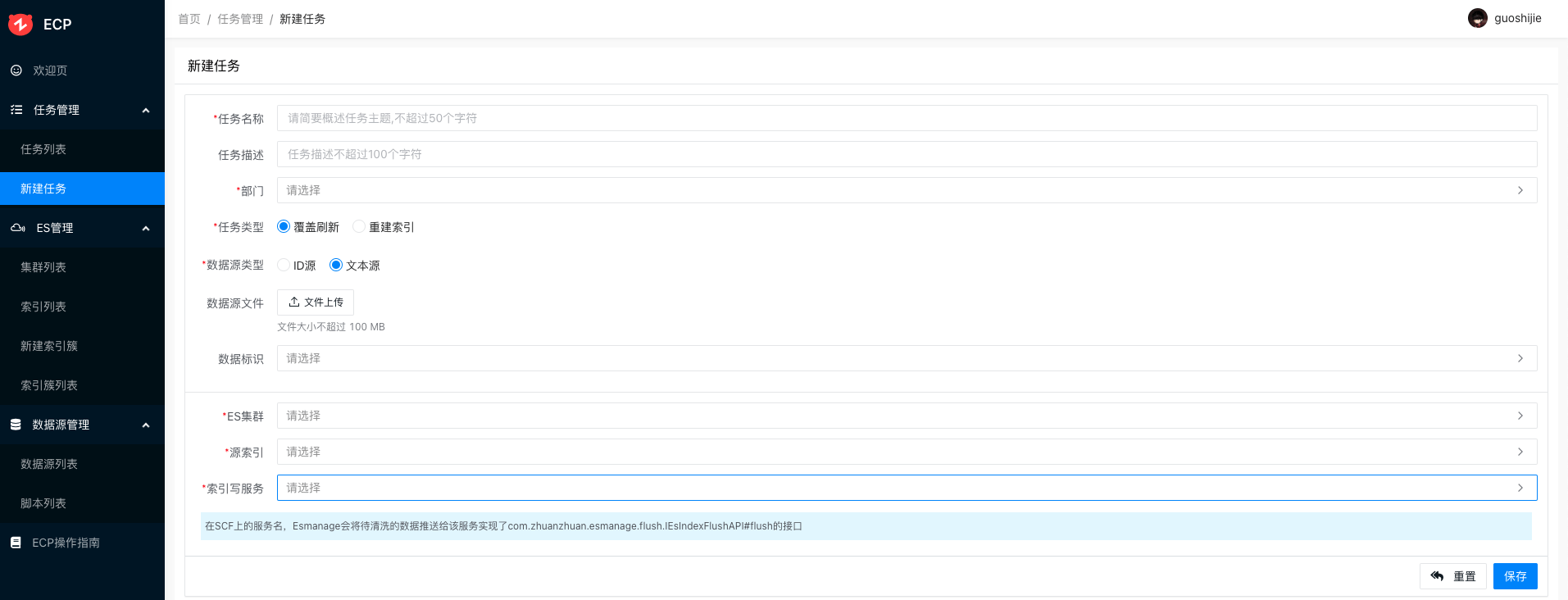Image resolution: width=1568 pixels, height=600 pixels.
Task: Focus the 任务描述 input field
Action: (x=907, y=154)
